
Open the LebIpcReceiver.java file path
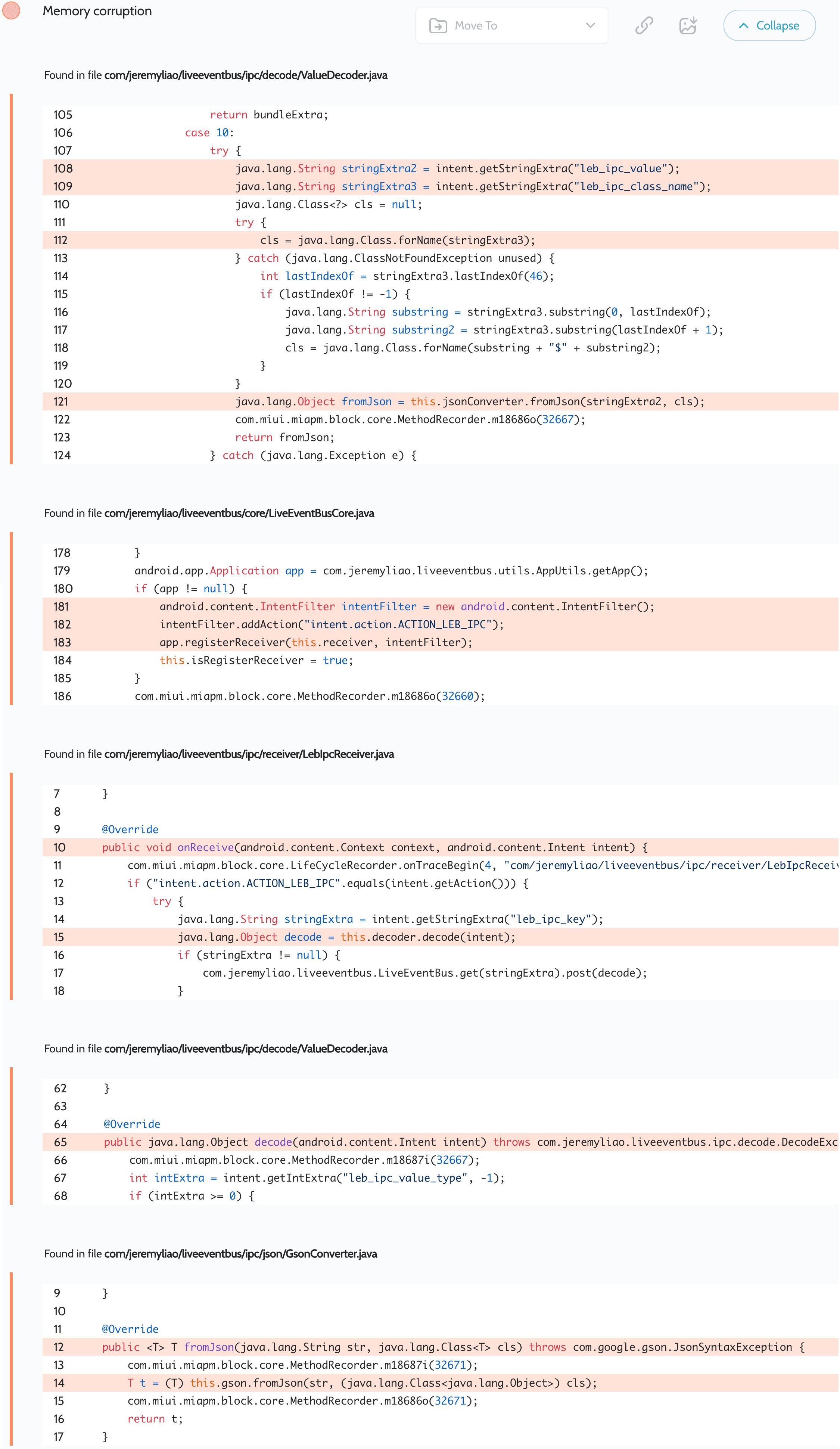[x=249, y=754]
